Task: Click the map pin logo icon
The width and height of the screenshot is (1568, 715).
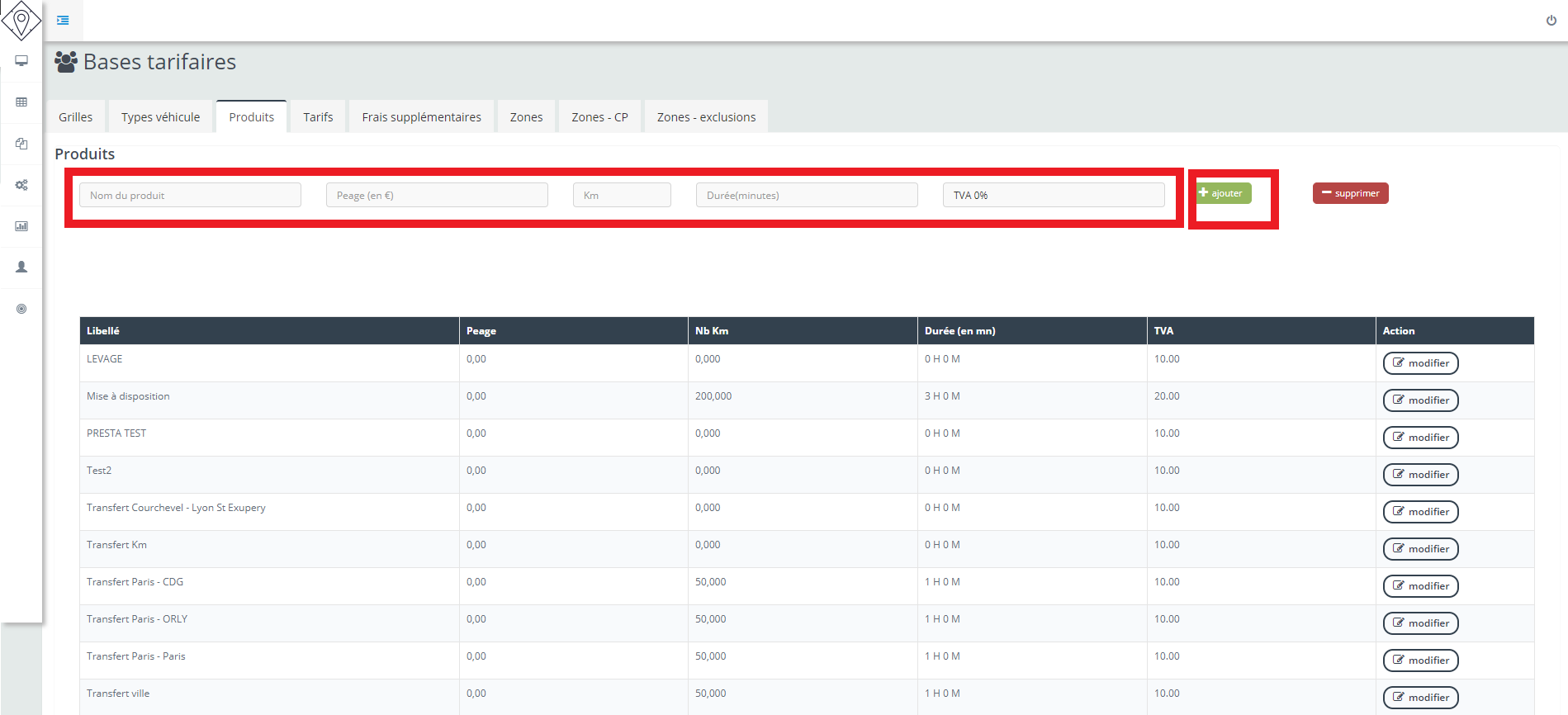Action: click(21, 21)
